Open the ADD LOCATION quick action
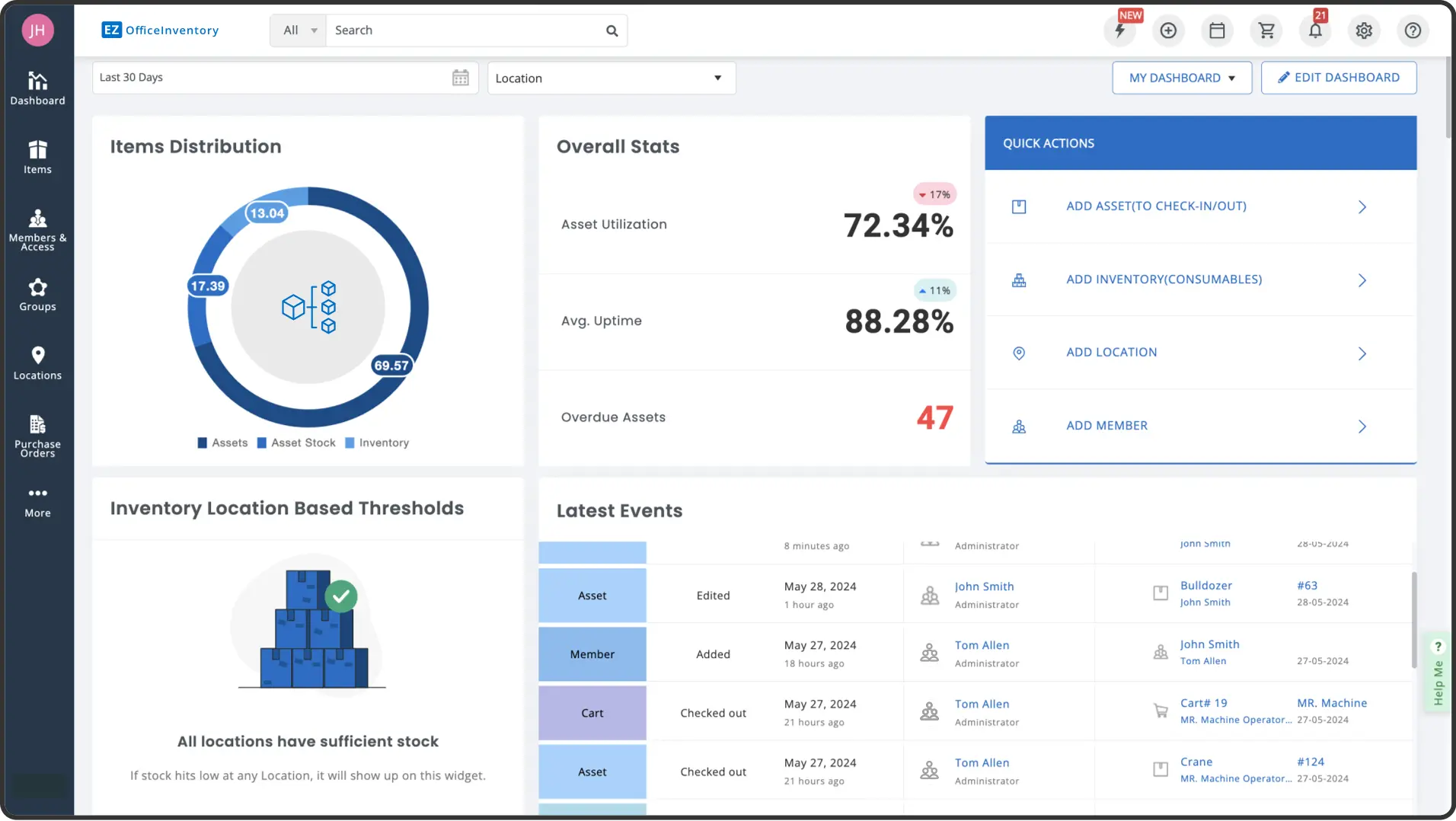Screen dimensions: 1456x821 tap(1111, 352)
